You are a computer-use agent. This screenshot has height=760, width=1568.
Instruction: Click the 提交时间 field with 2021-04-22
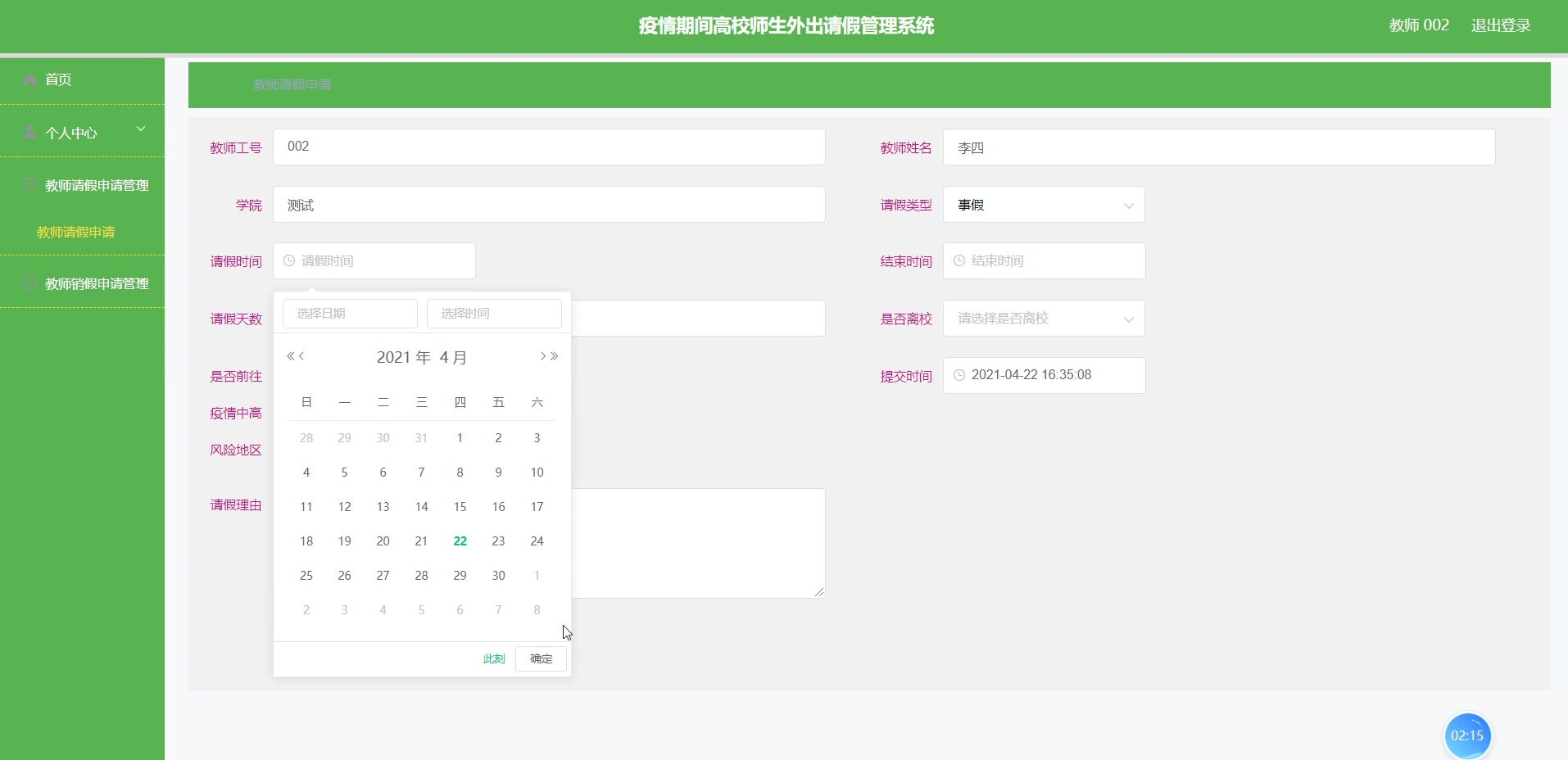(x=1044, y=375)
